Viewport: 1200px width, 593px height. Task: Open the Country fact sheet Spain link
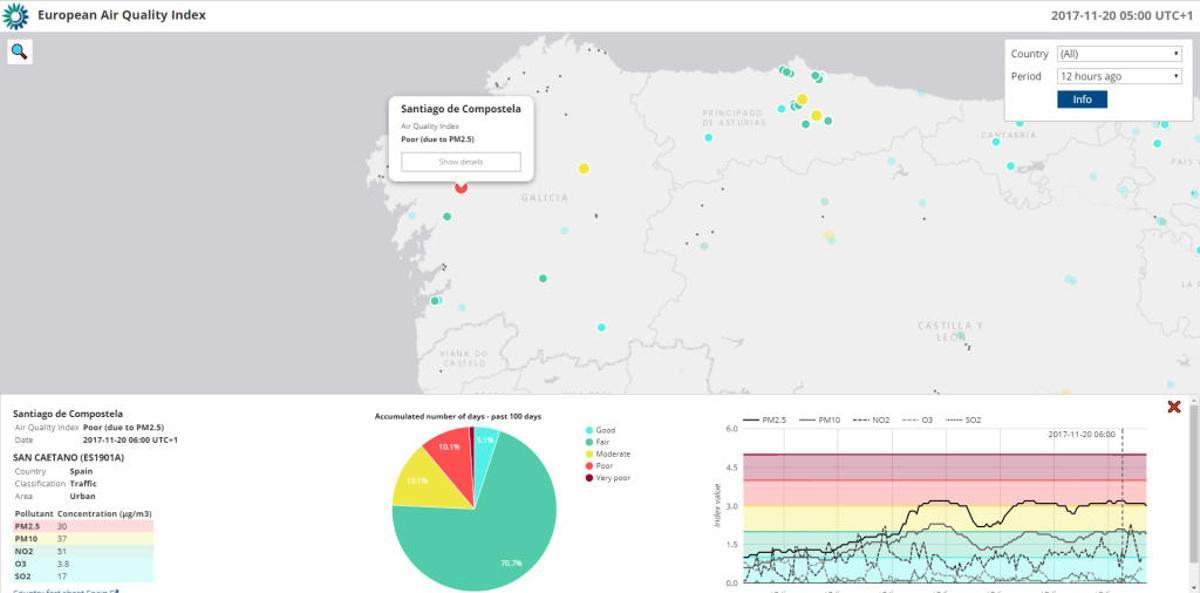pos(66,590)
